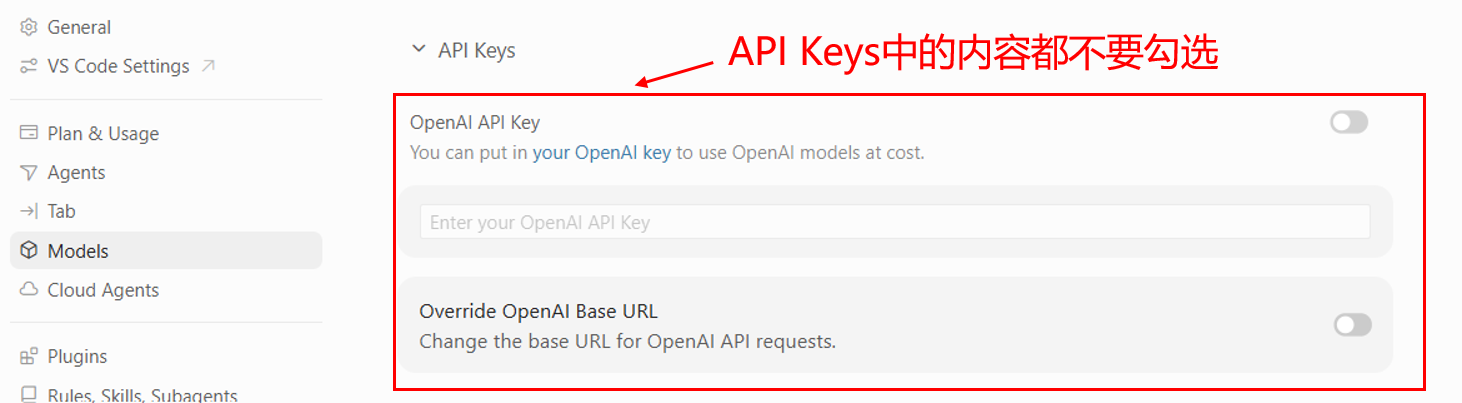
Task: Click the Plan & Usage card icon
Action: [29, 133]
